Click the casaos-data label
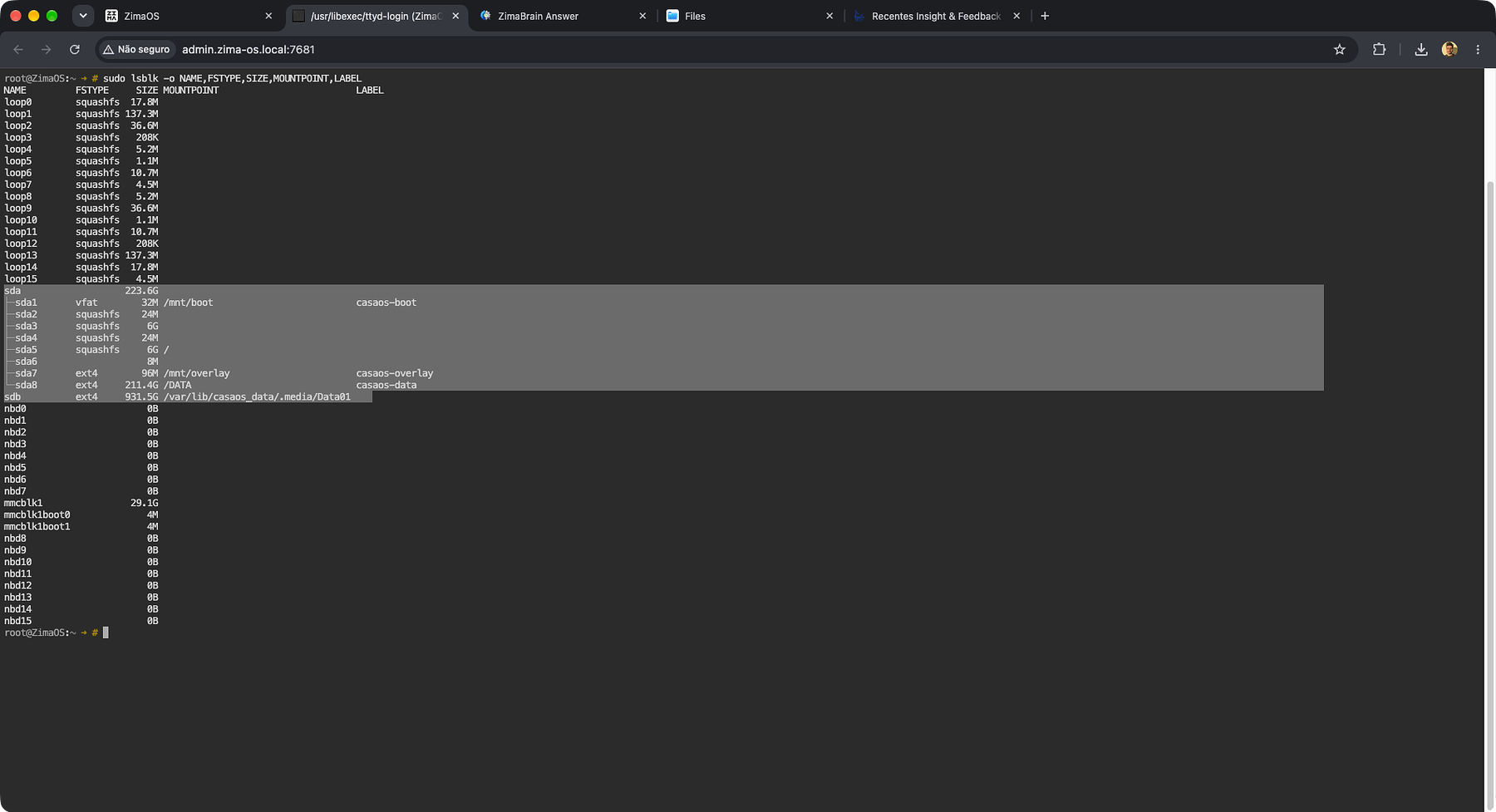The width and height of the screenshot is (1496, 812). 386,385
